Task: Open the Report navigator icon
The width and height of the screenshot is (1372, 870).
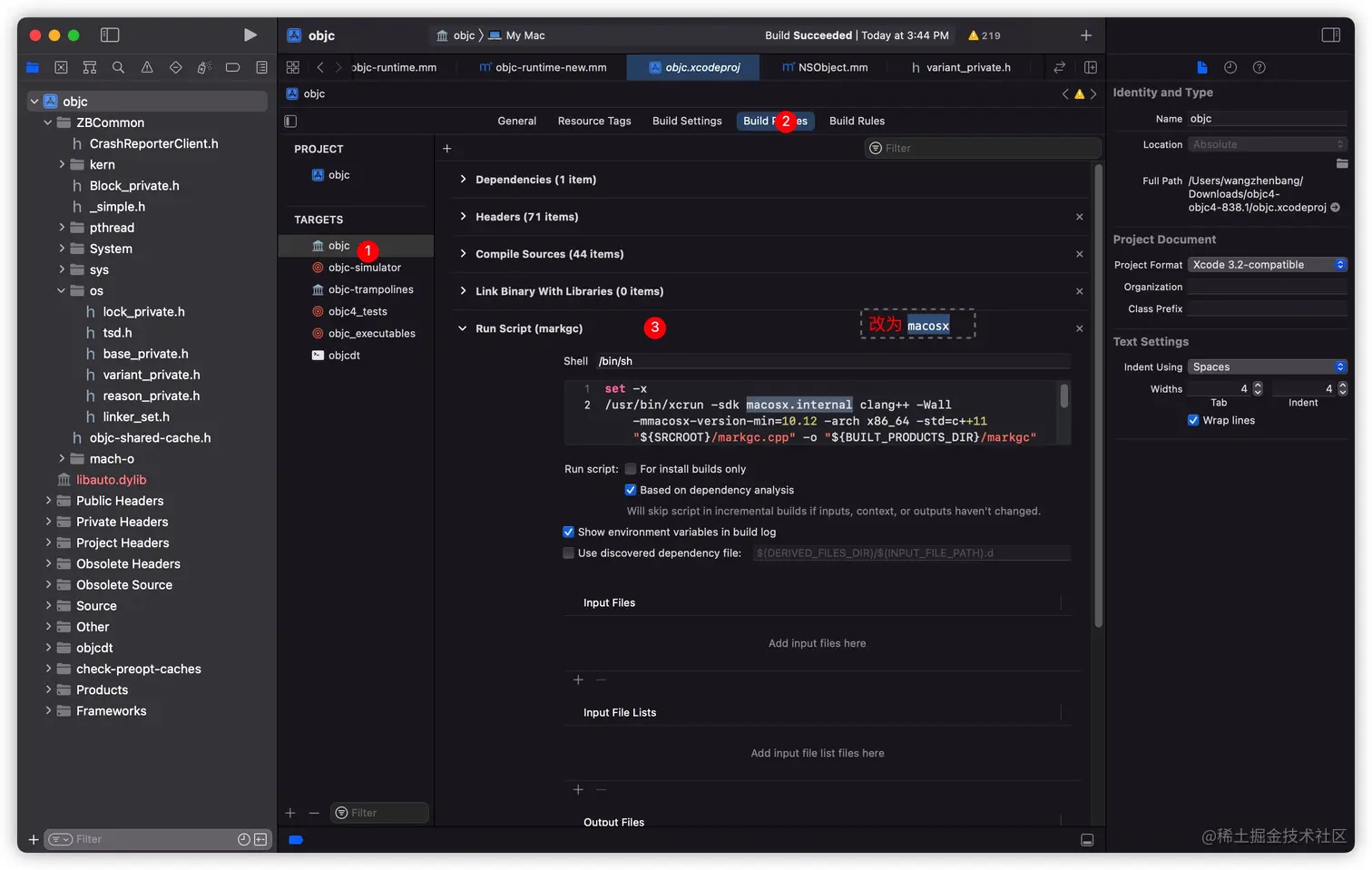Action: pyautogui.click(x=261, y=67)
